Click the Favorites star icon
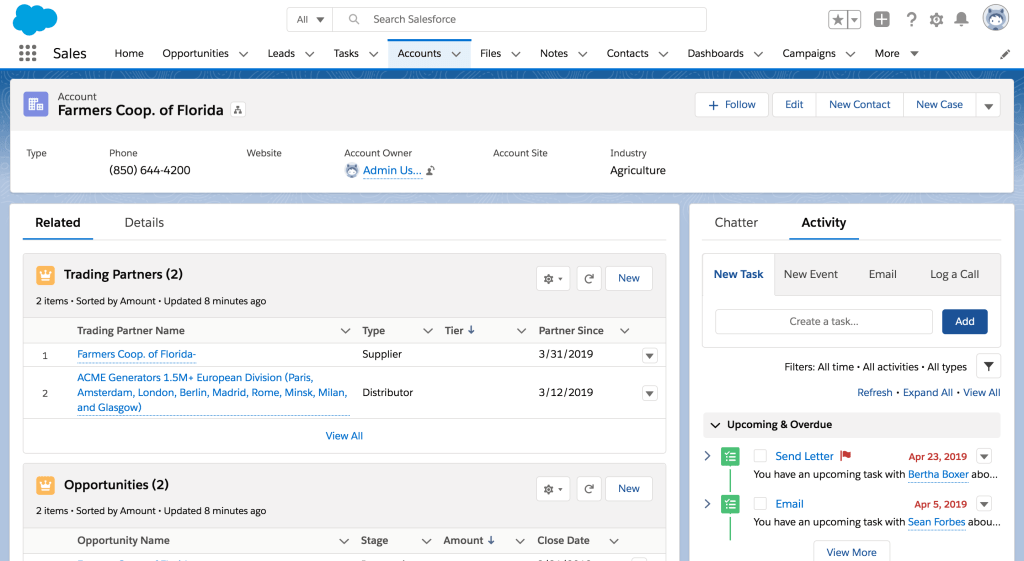The width and height of the screenshot is (1024, 561). 837,20
